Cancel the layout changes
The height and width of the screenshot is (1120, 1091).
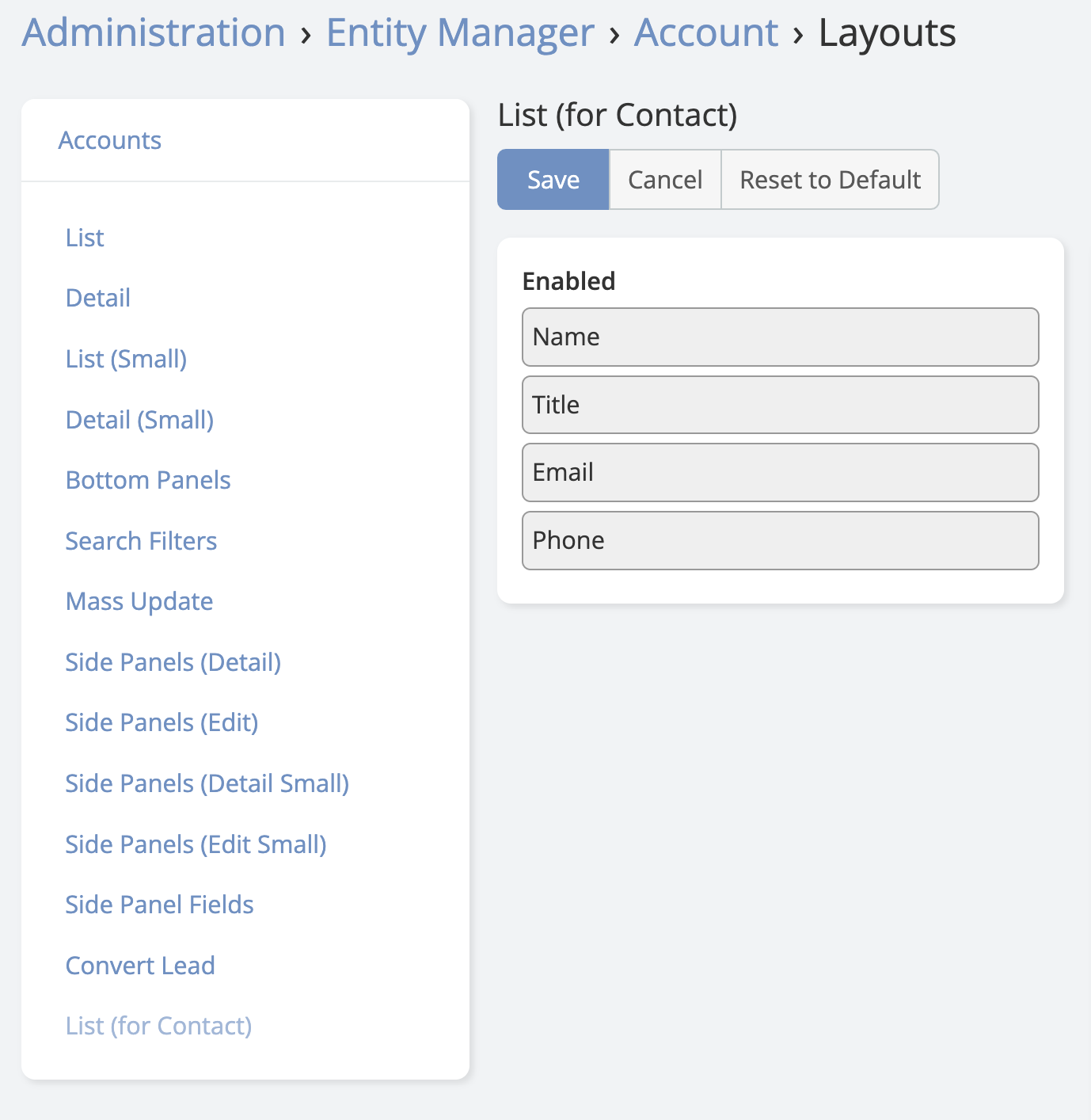pyautogui.click(x=665, y=180)
